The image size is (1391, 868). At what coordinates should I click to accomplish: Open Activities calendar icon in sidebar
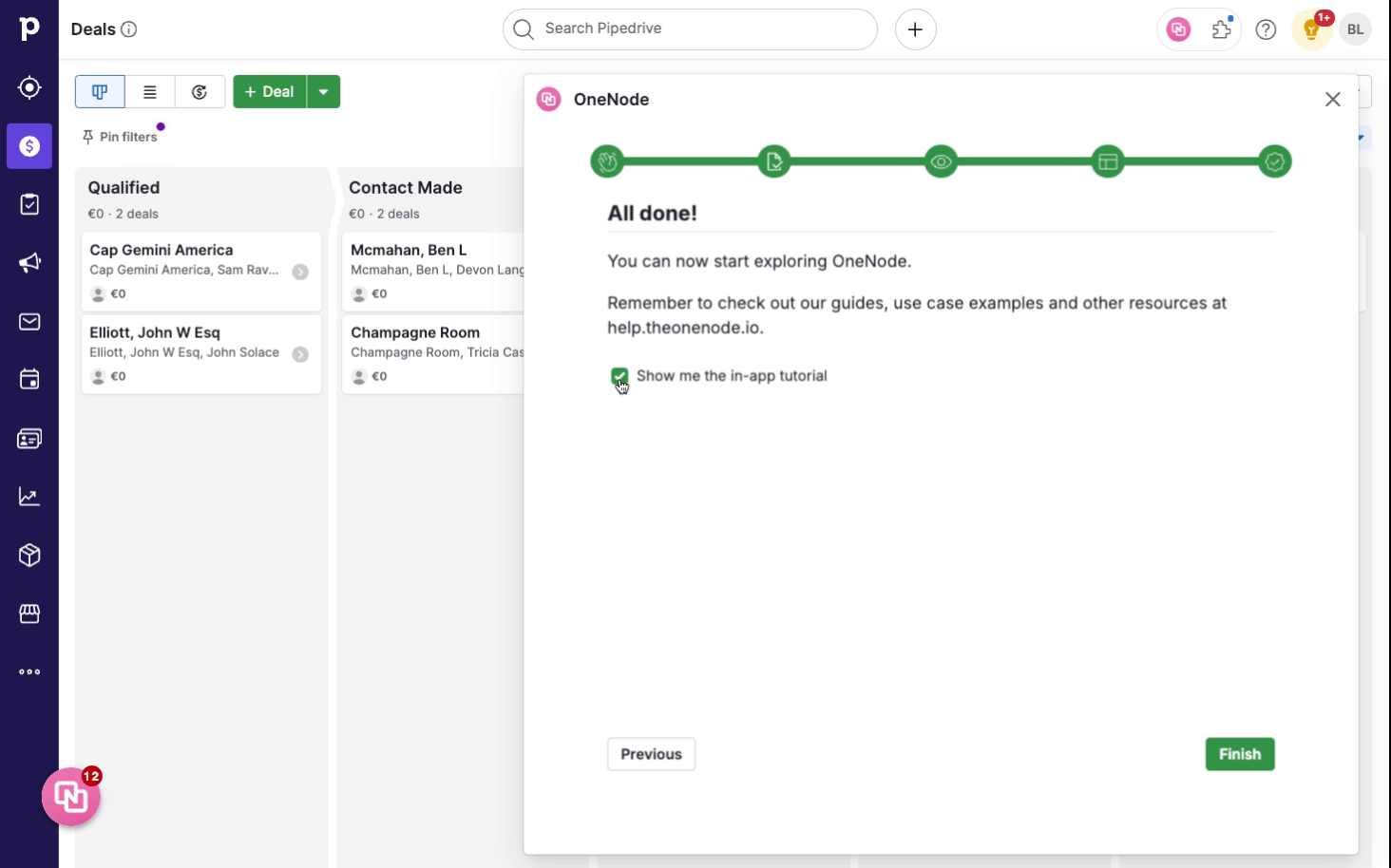[x=29, y=380]
